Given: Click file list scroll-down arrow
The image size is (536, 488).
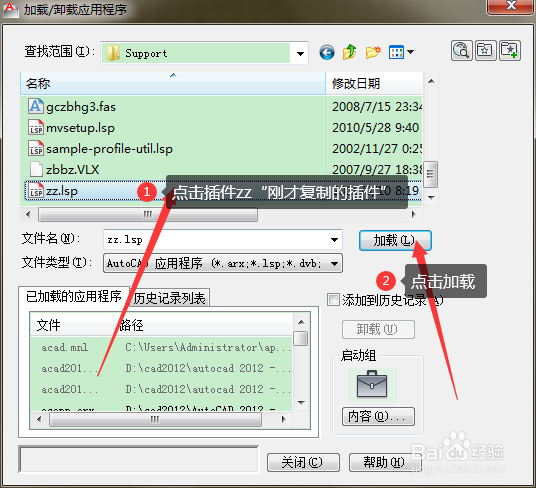Looking at the screenshot, I should tap(431, 198).
